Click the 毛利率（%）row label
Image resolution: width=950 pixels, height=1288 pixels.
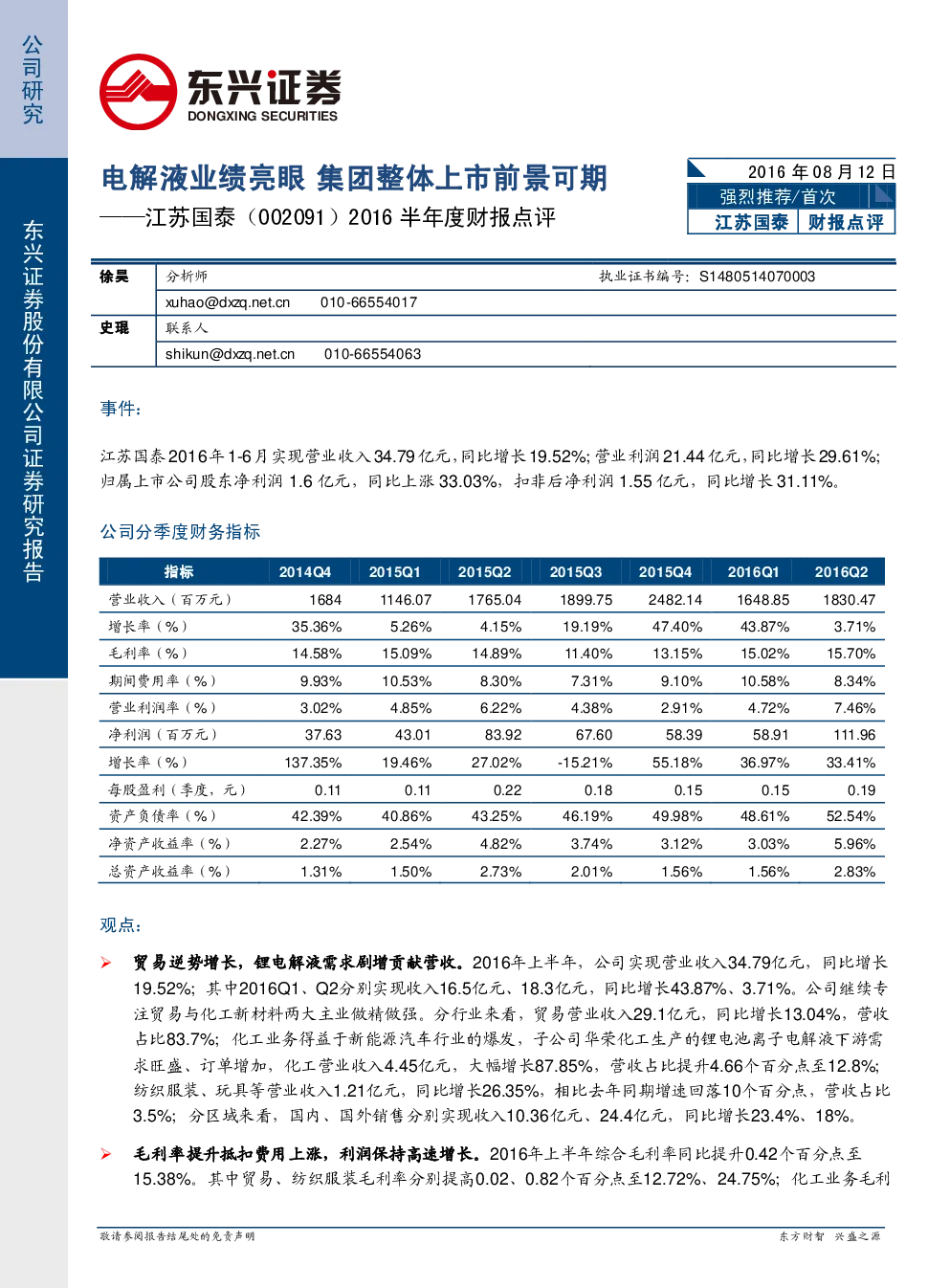coord(148,654)
